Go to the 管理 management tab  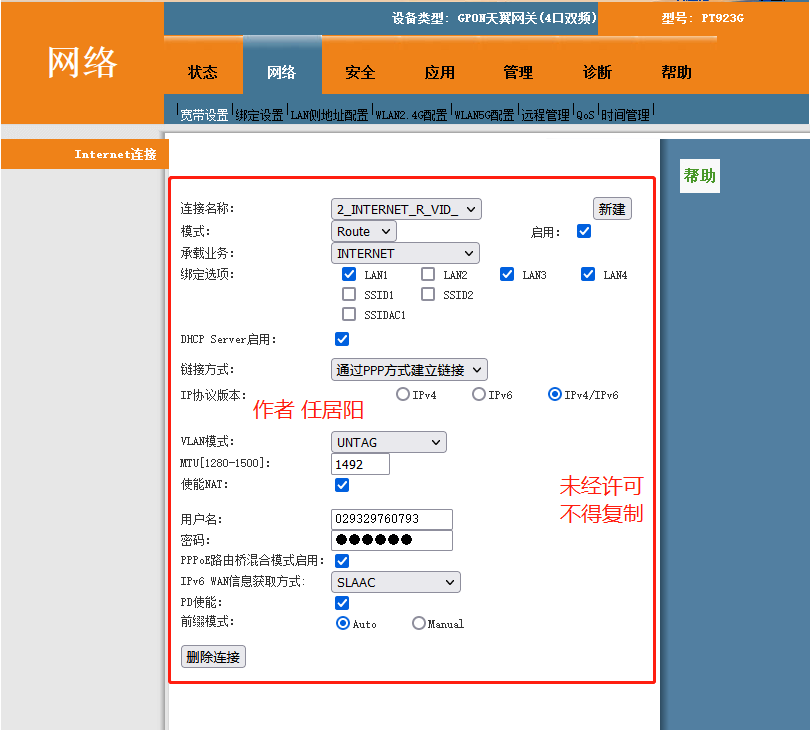pos(518,72)
